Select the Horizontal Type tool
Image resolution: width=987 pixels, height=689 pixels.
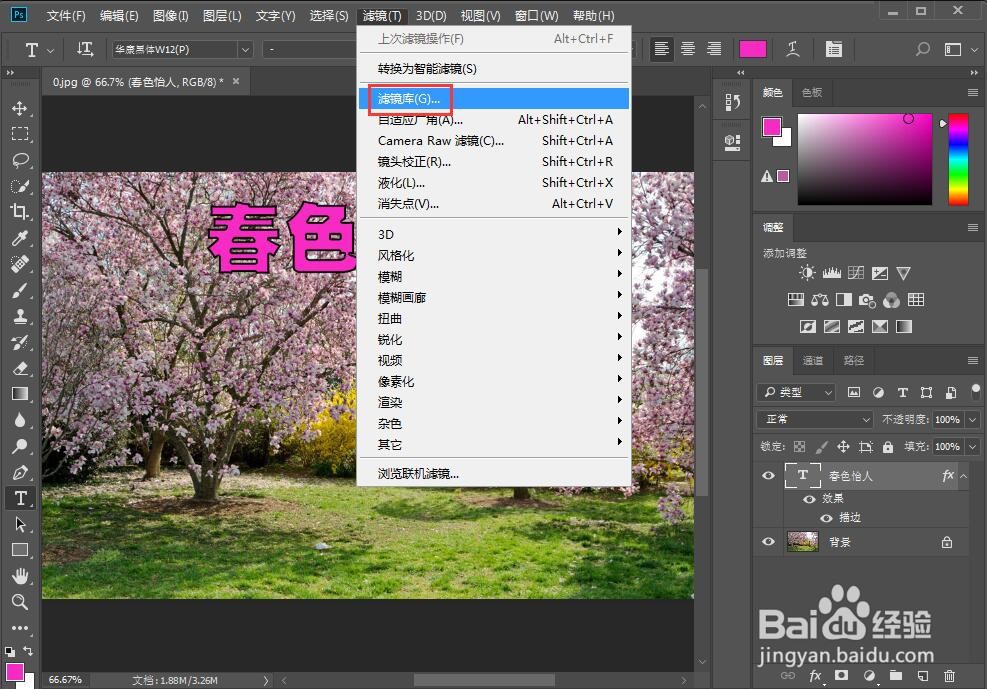click(20, 497)
